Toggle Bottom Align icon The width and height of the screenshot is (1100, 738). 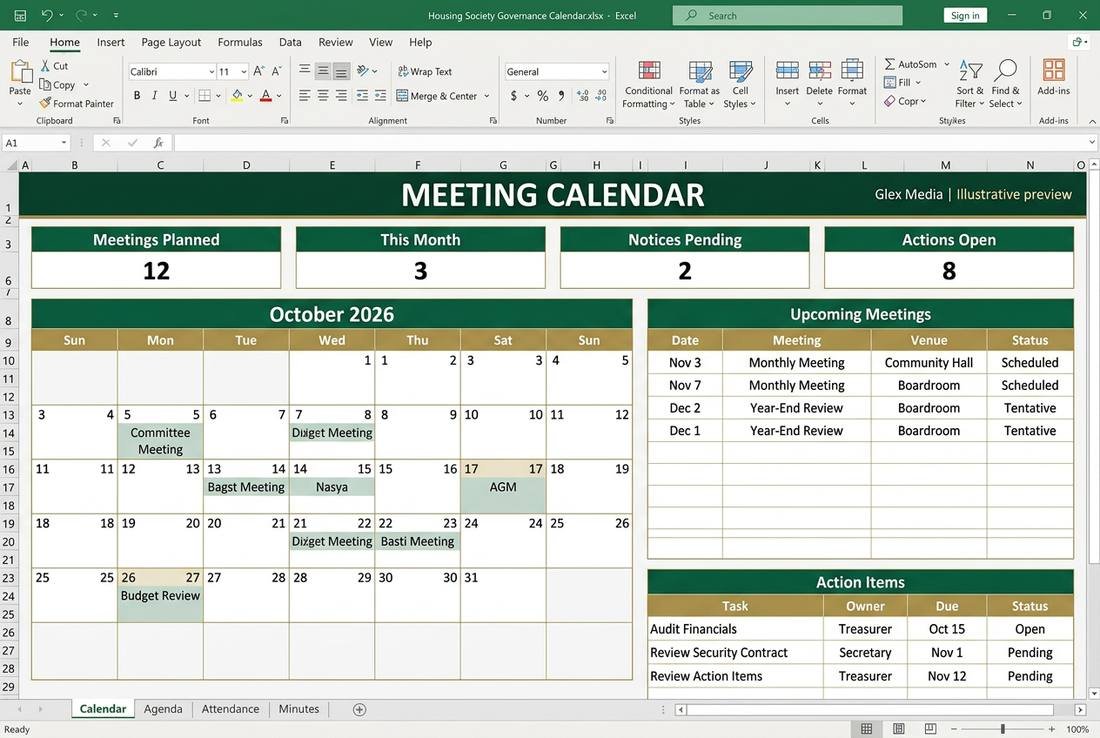click(x=341, y=71)
